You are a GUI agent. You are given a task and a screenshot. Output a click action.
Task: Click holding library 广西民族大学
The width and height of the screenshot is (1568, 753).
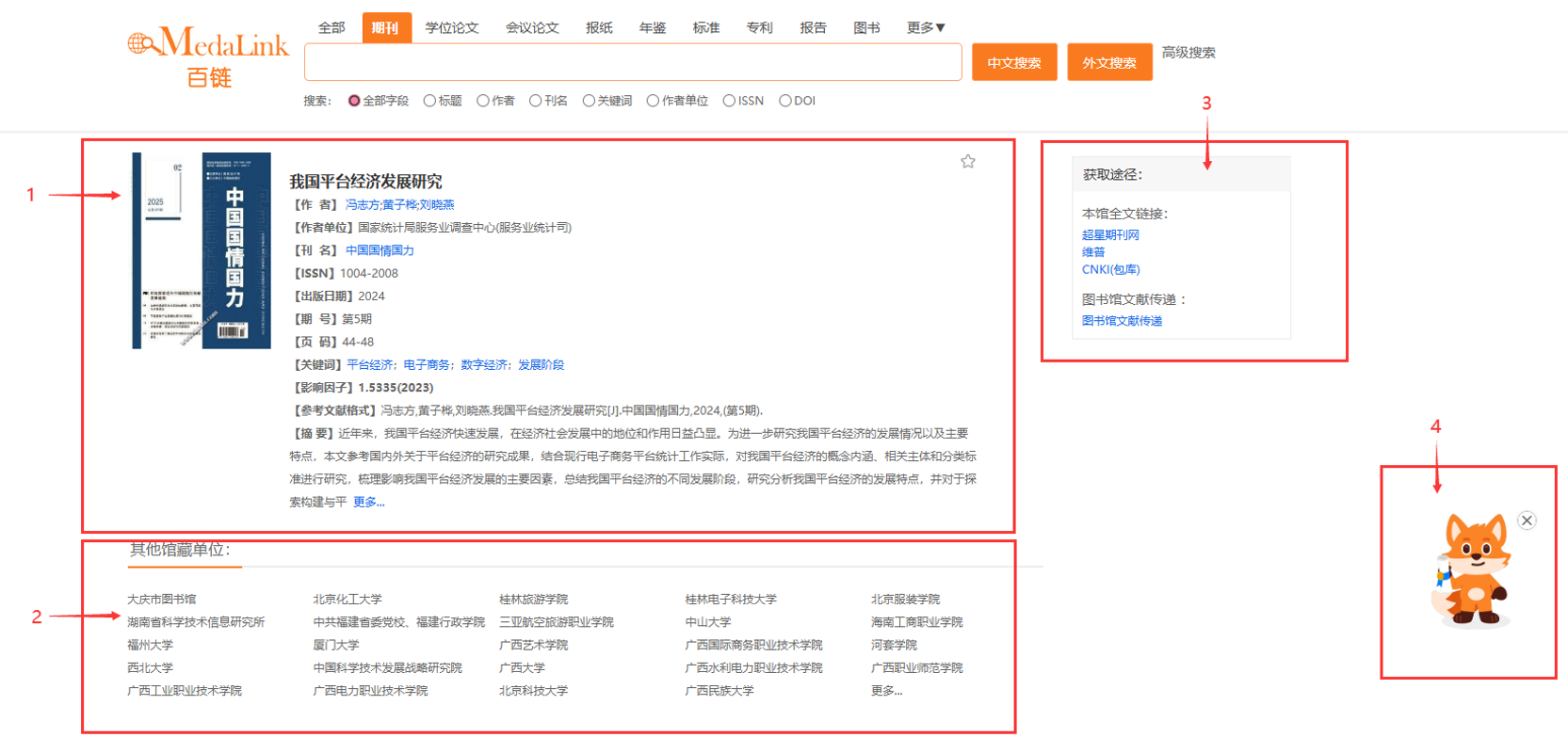click(719, 691)
